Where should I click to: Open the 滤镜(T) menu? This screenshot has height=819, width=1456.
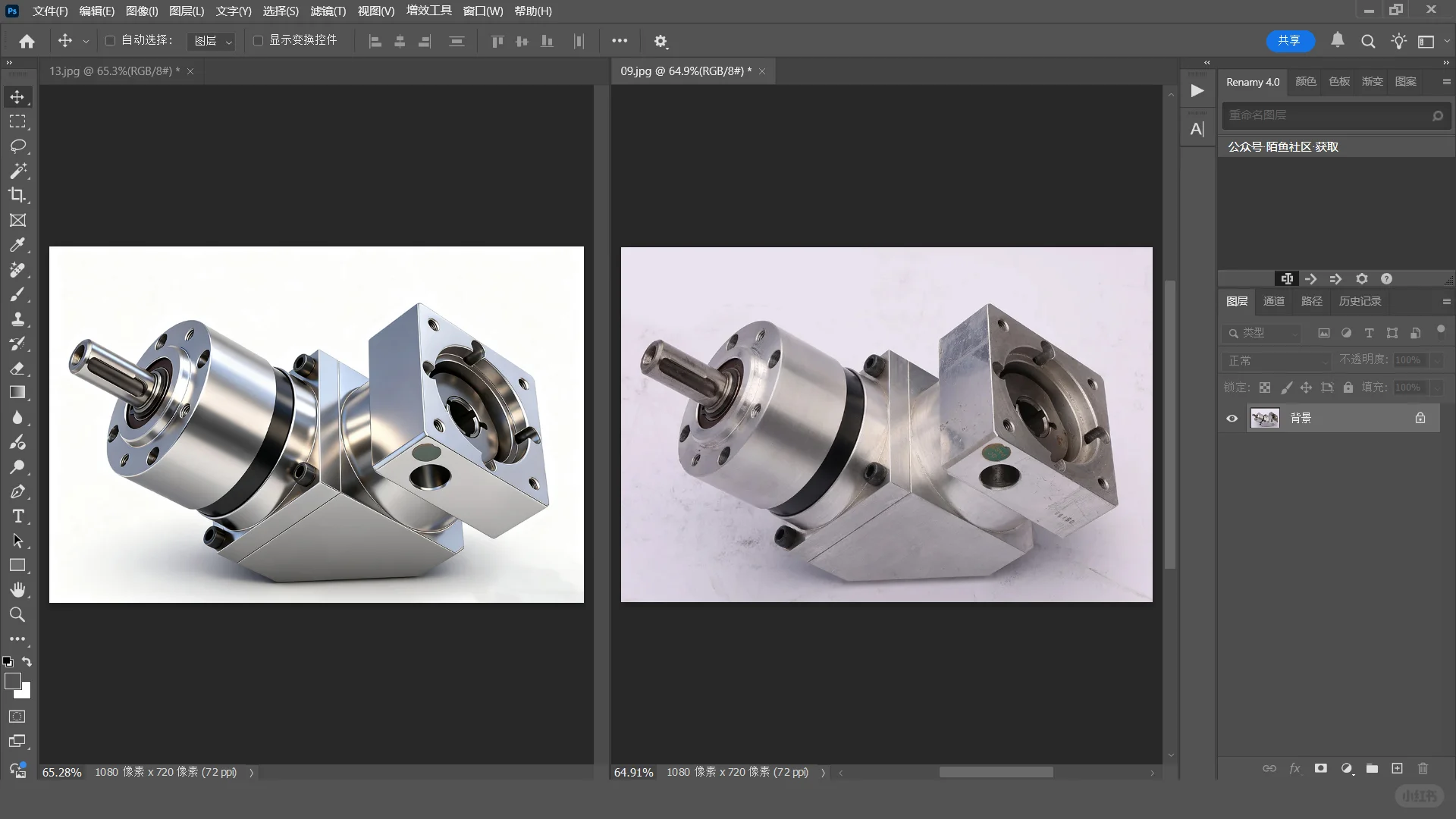pyautogui.click(x=328, y=11)
